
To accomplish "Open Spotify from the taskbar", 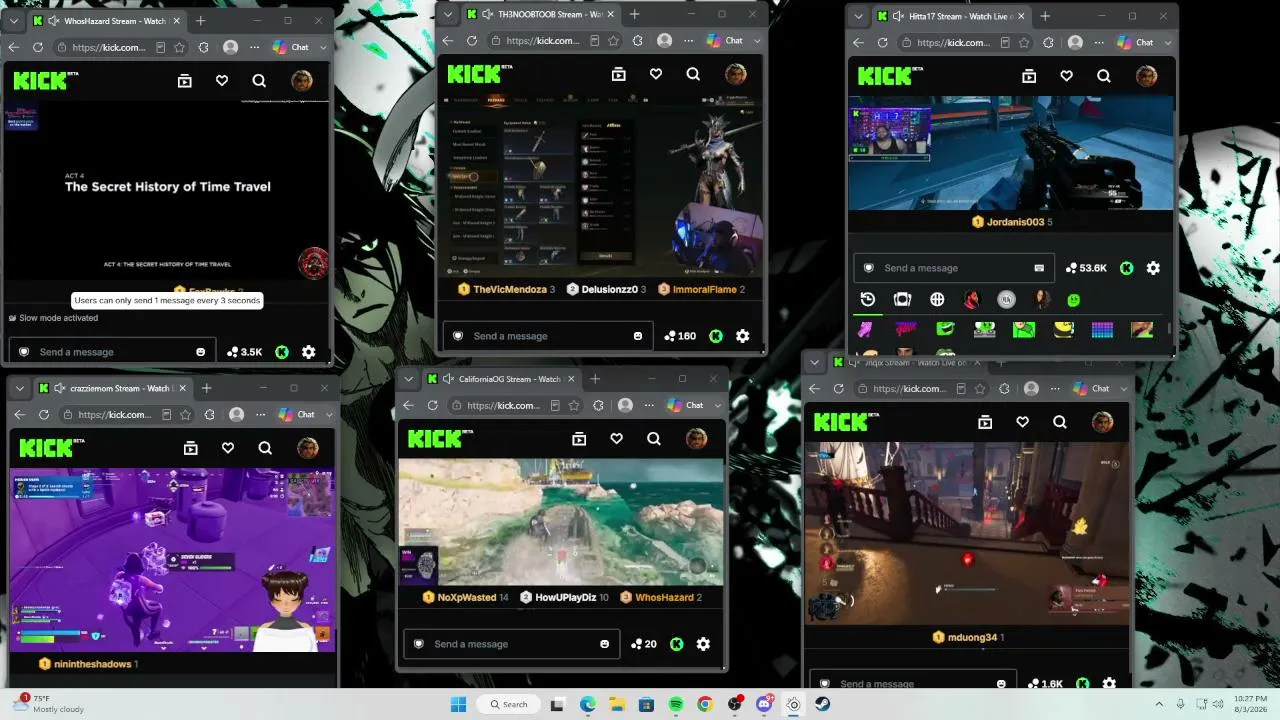I will click(x=676, y=704).
